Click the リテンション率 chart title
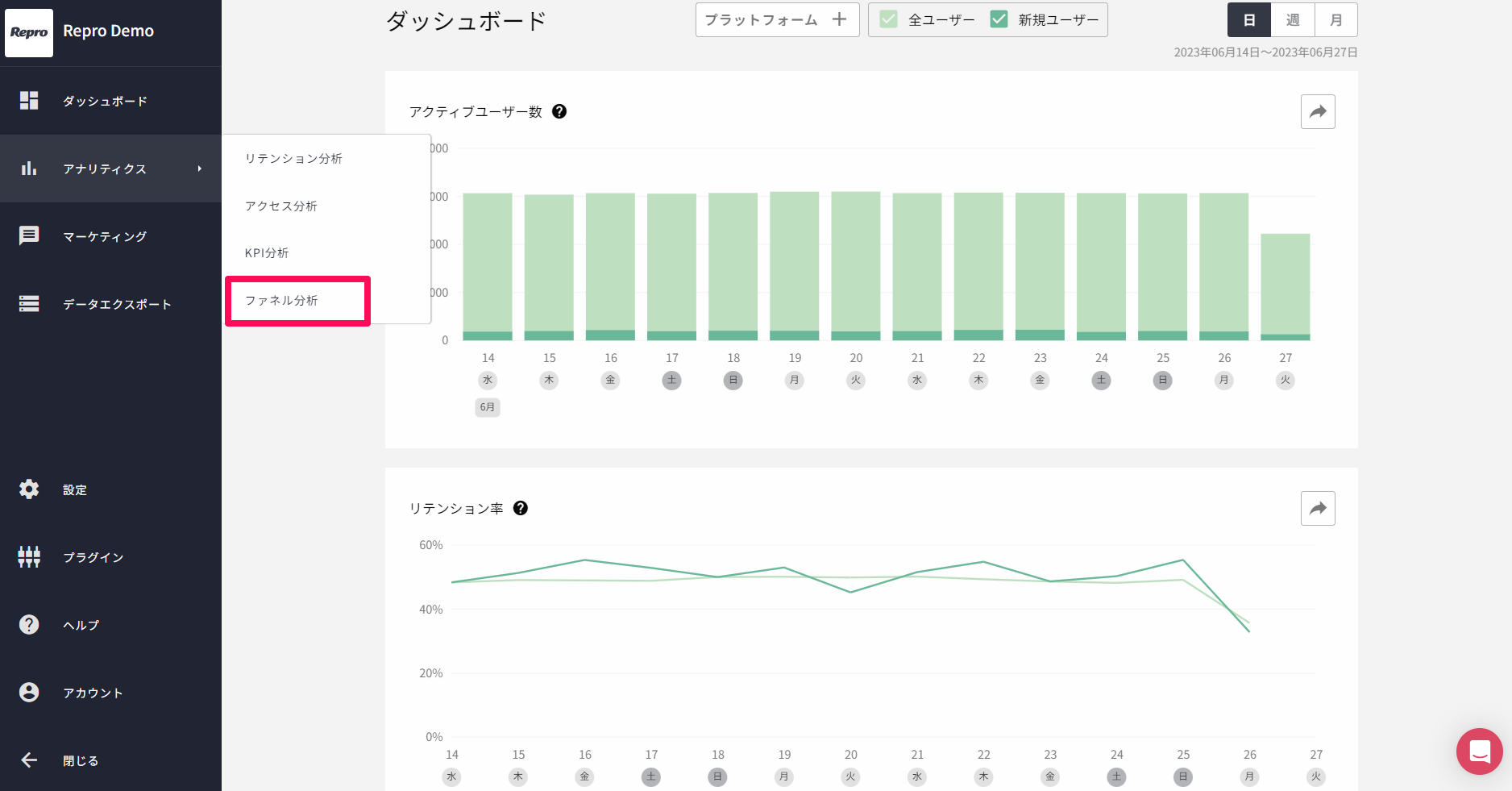Screen dimensions: 1512x791 pyautogui.click(x=456, y=508)
